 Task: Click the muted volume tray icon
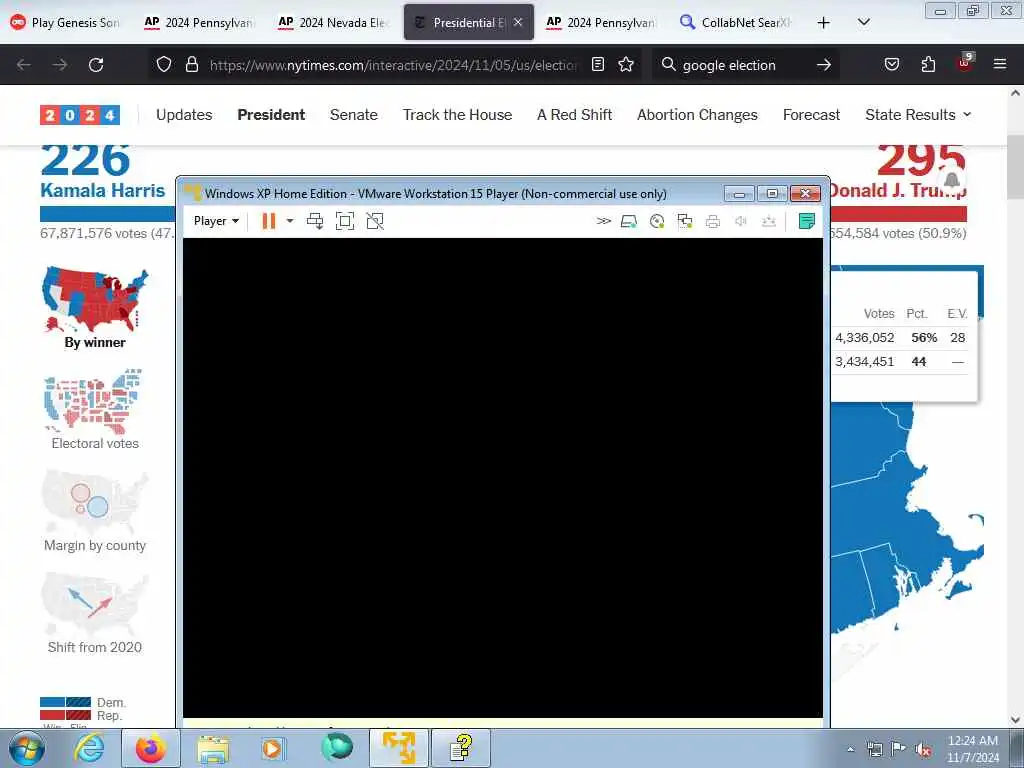click(x=923, y=750)
